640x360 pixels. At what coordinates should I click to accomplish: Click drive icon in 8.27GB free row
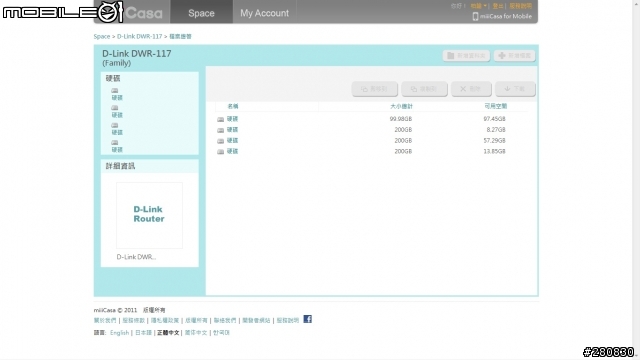[x=220, y=130]
